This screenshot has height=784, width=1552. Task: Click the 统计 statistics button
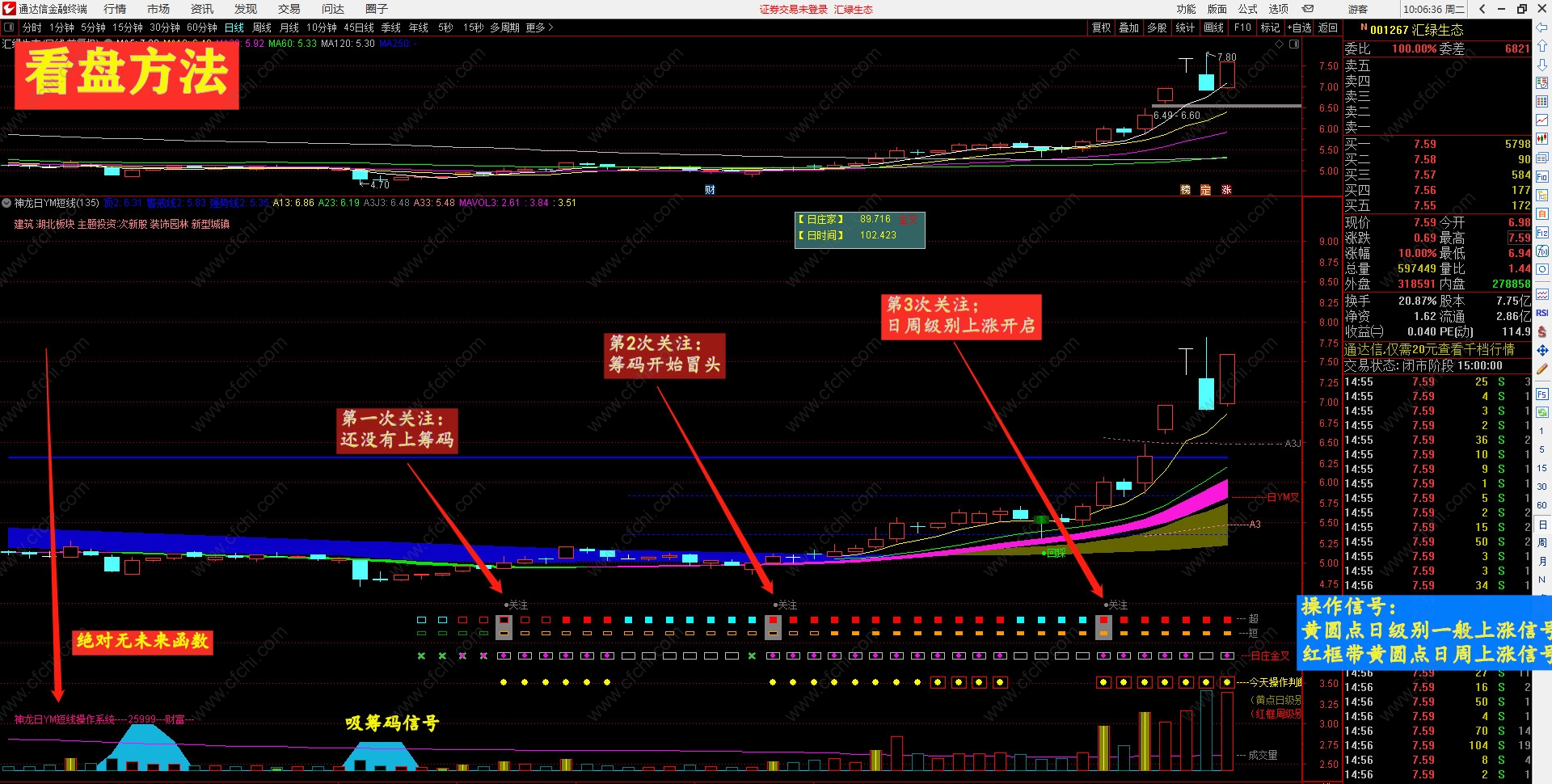[x=1185, y=27]
